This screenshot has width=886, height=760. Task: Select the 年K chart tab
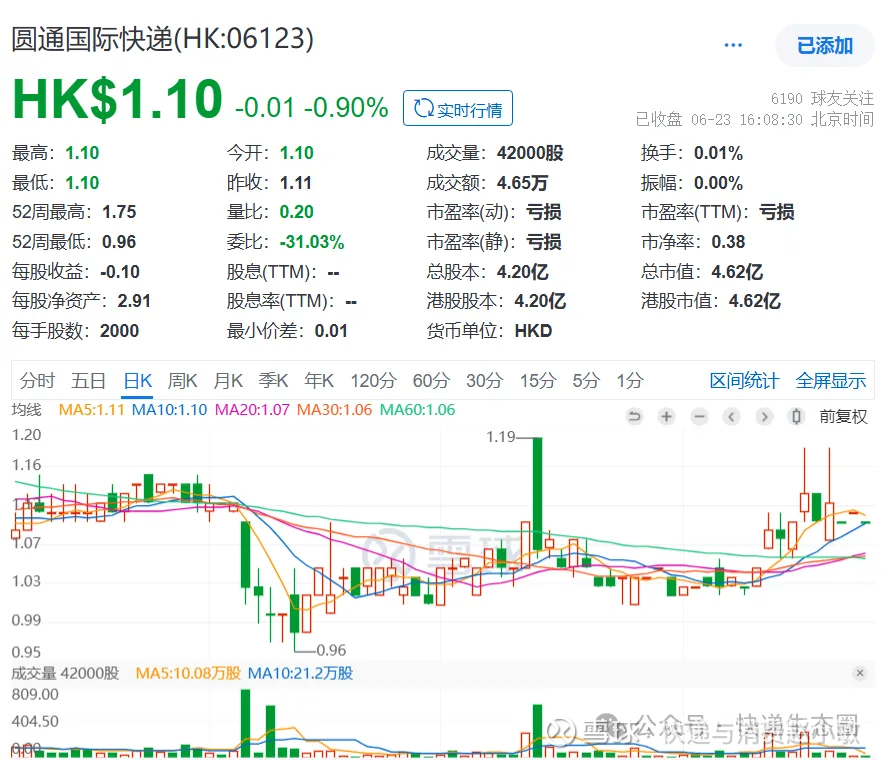[x=319, y=381]
